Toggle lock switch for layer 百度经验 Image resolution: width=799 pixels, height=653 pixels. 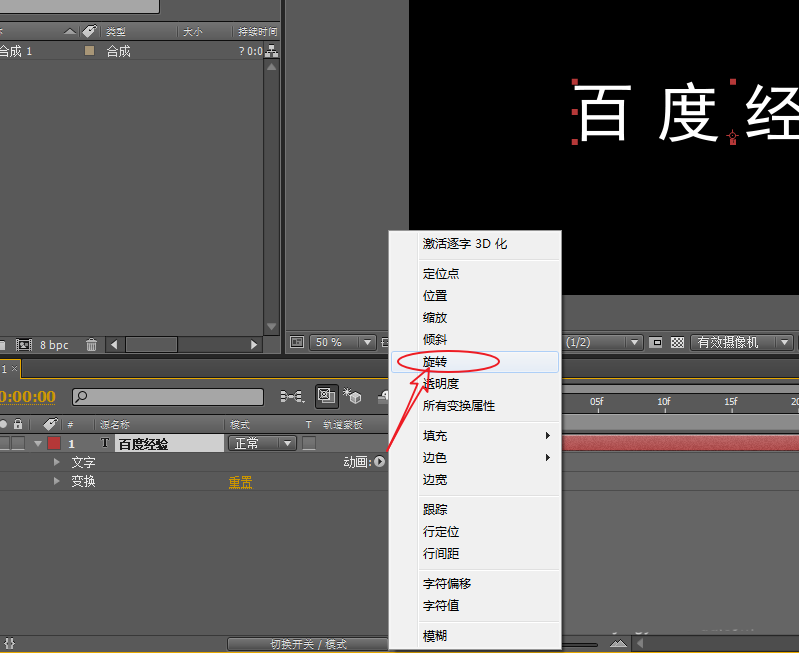18,443
